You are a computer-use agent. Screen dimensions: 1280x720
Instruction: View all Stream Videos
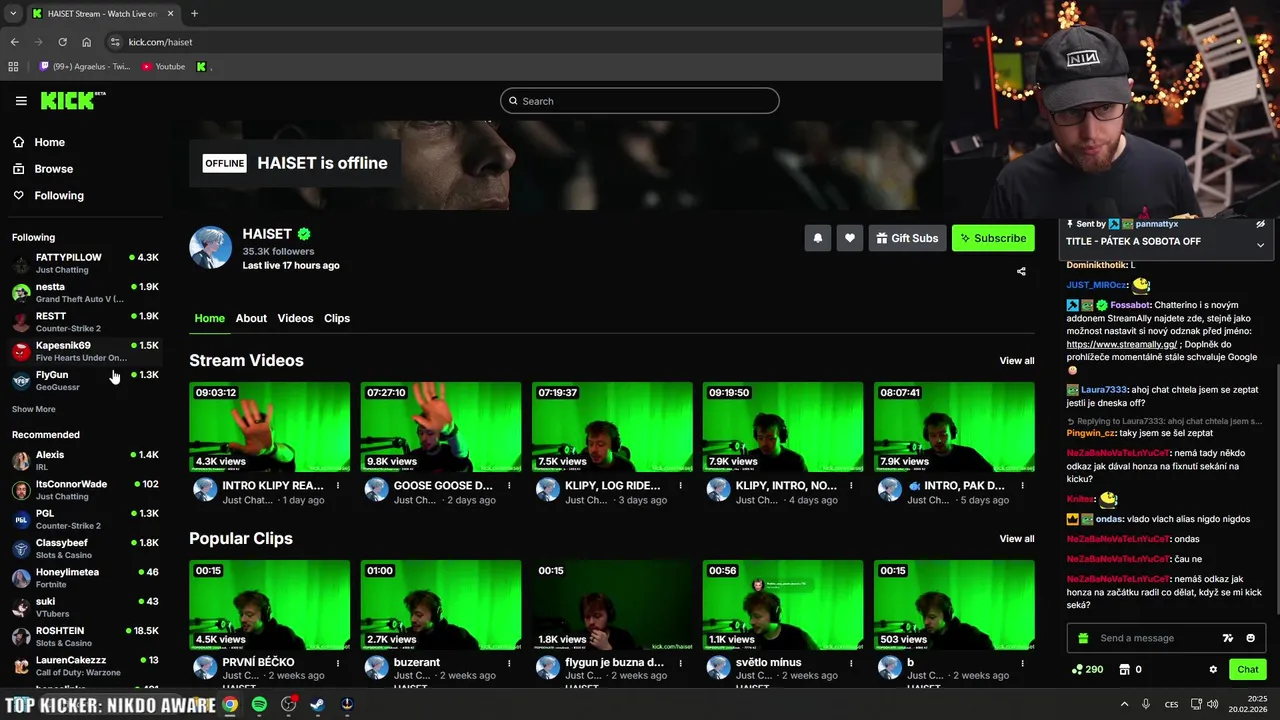pyautogui.click(x=1017, y=361)
